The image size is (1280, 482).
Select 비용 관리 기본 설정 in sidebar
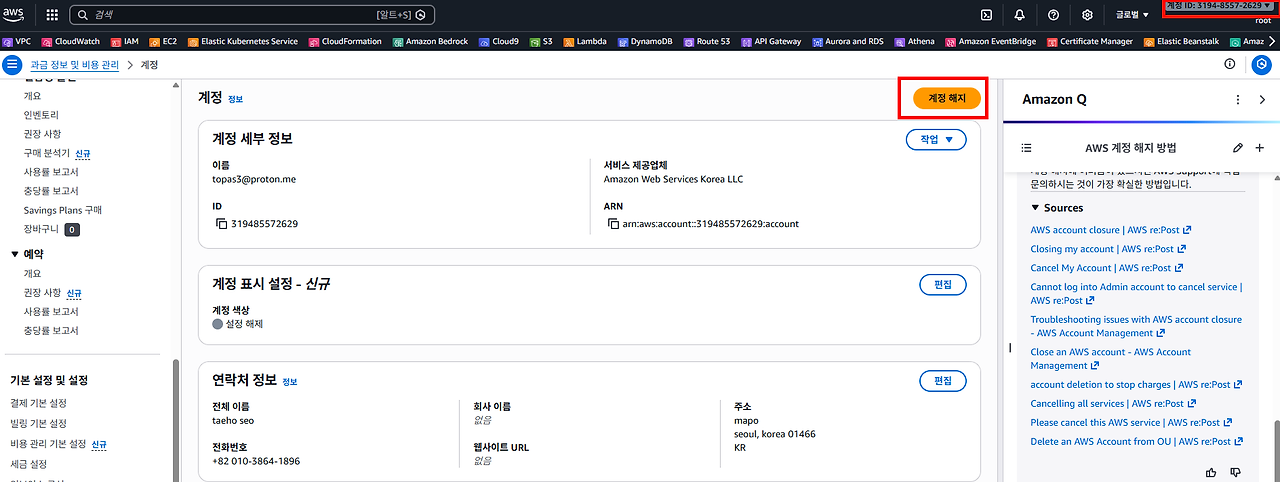coord(48,444)
